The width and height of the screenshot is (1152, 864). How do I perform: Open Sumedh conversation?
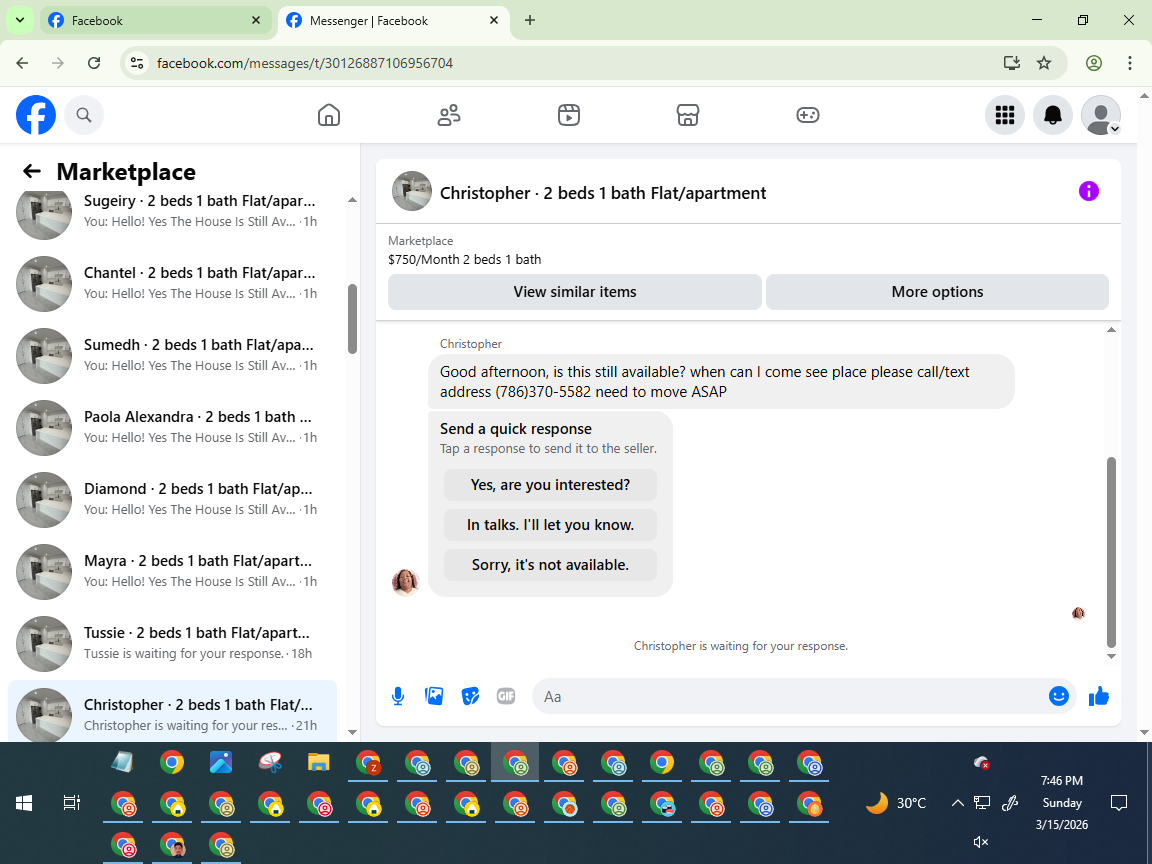173,355
